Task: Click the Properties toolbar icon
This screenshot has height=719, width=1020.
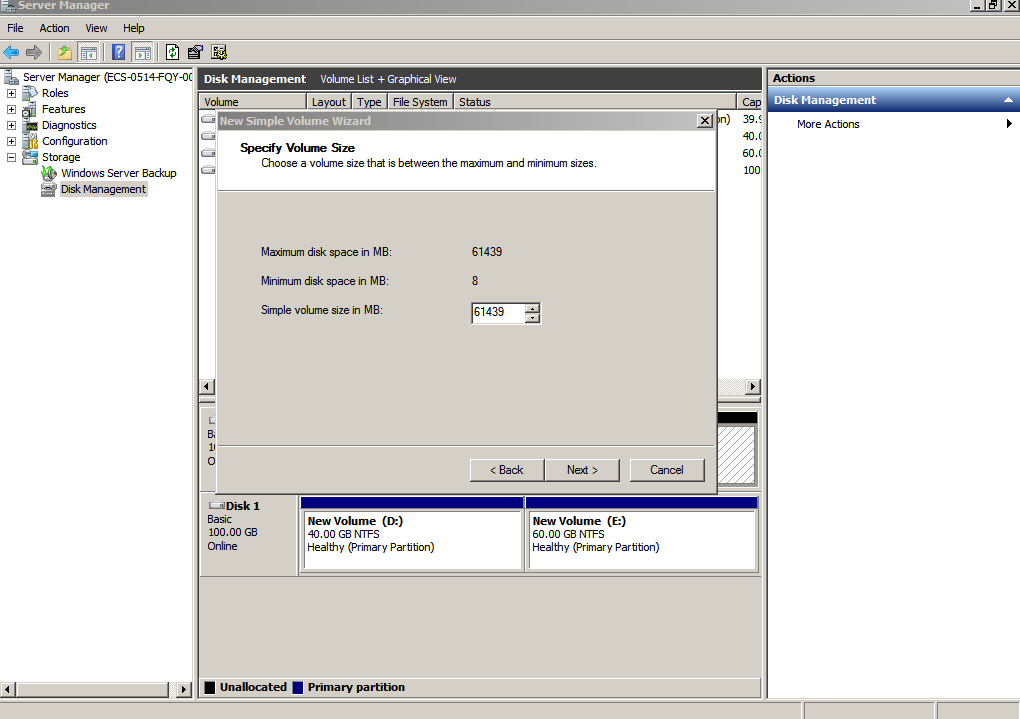Action: click(x=195, y=53)
